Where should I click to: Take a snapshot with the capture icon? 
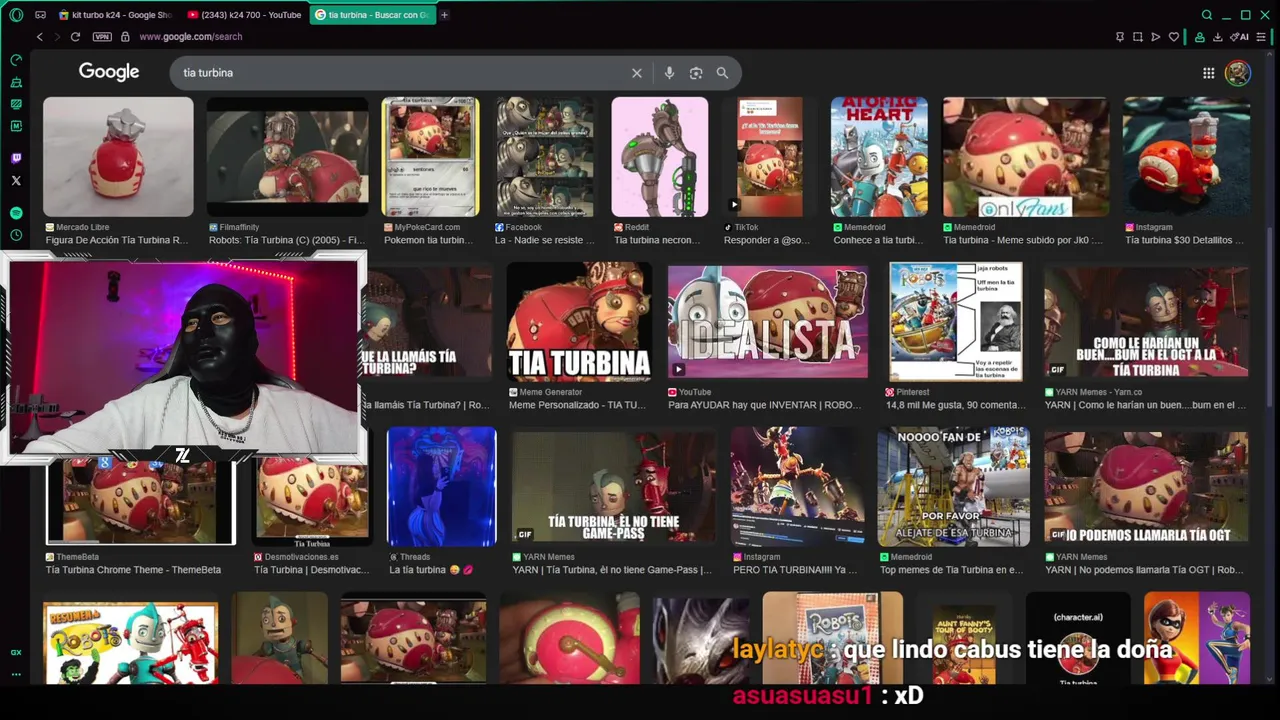[1138, 37]
